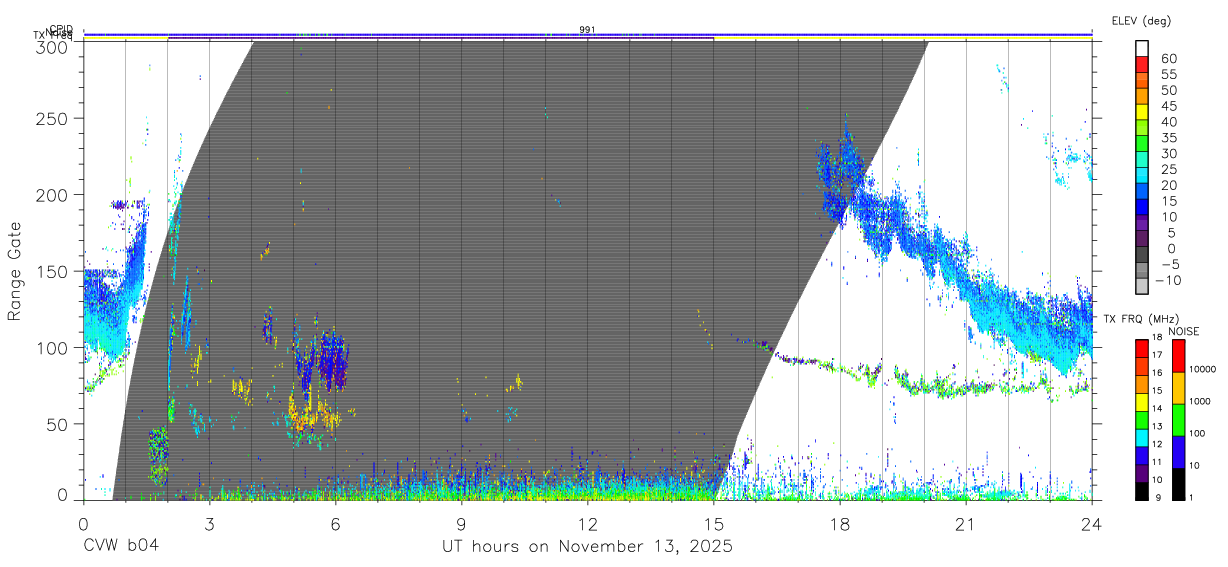Click the x-axis tick label '21'
This screenshot has height=567, width=1228.
coord(965,524)
